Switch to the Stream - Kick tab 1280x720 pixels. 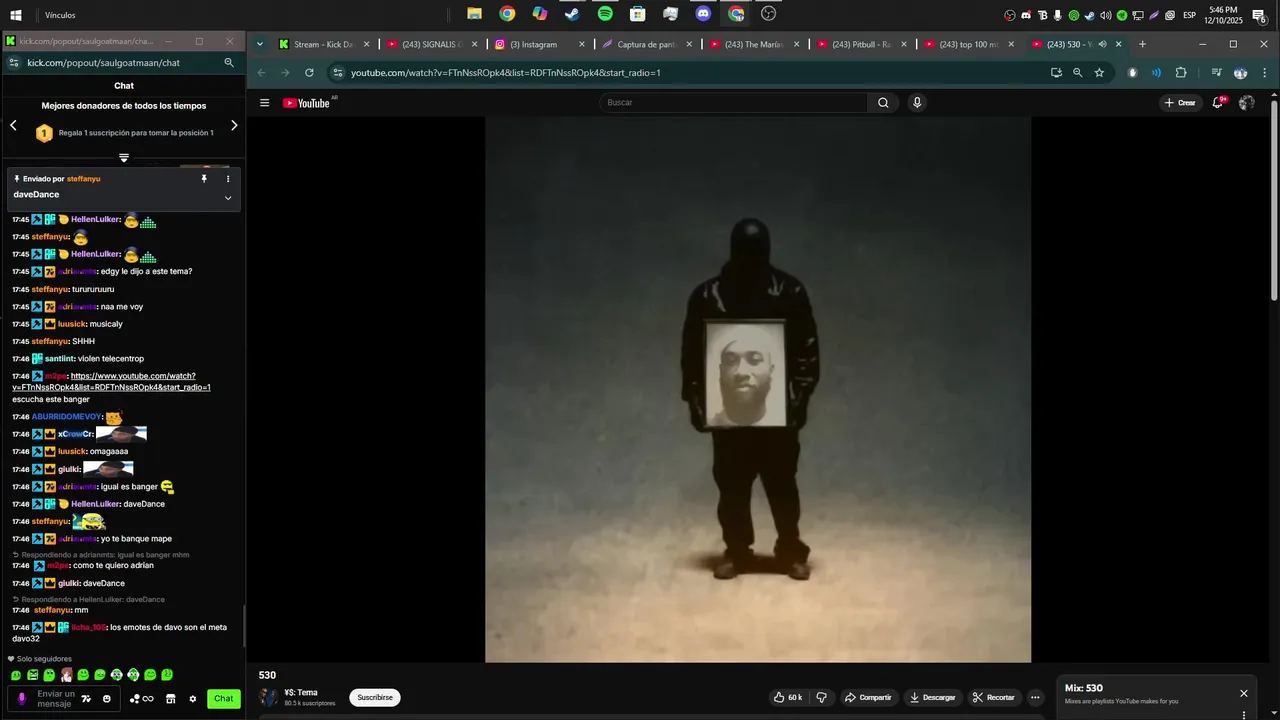coord(324,44)
